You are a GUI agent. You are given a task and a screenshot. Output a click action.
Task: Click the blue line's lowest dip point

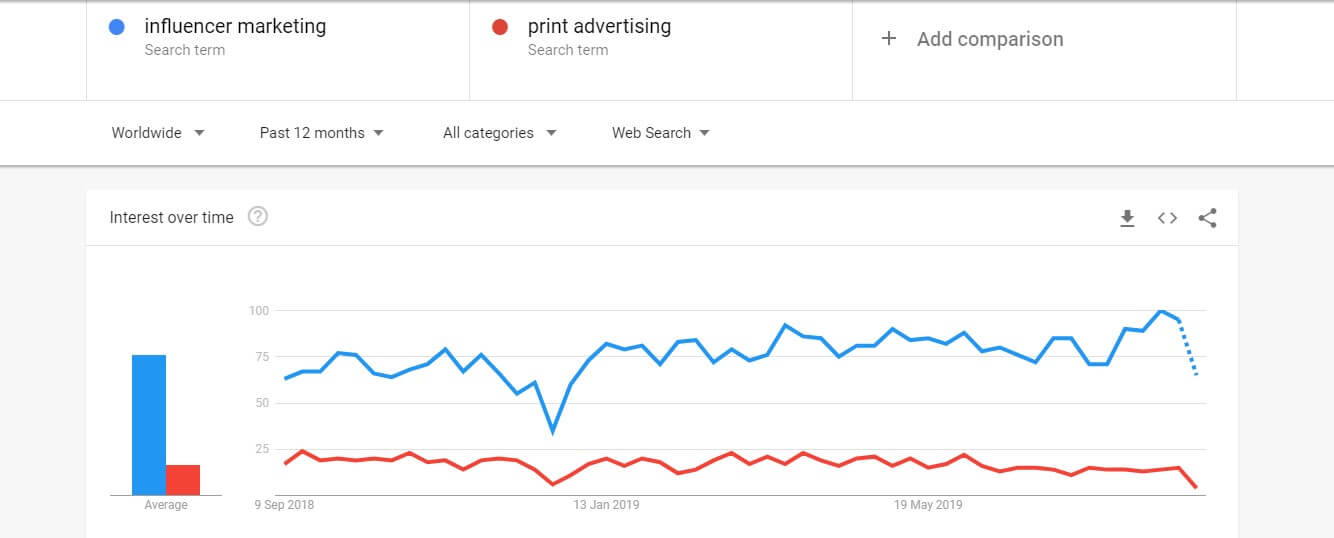point(553,431)
